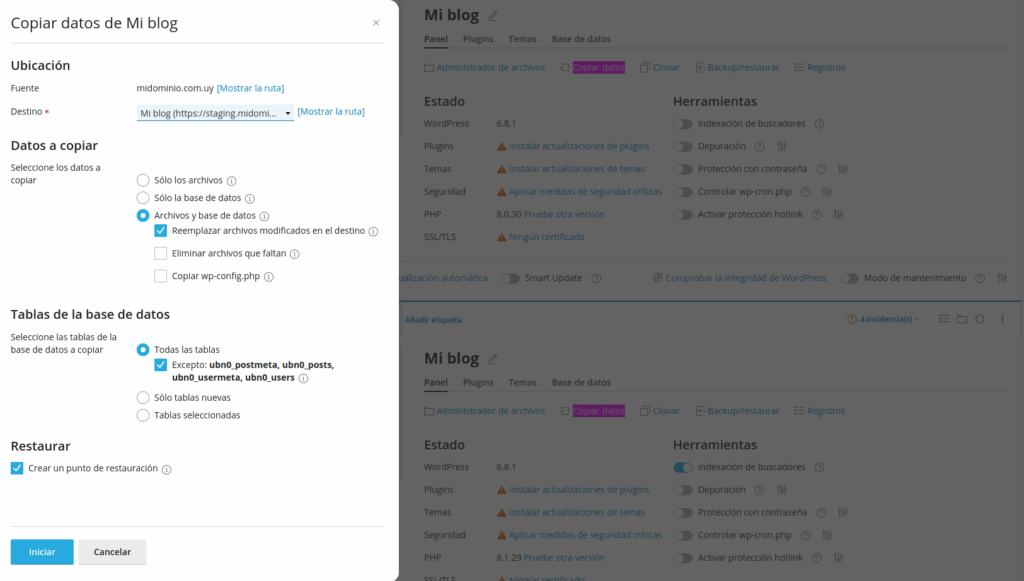Click the edit pencil in the PHP 8.0.30 site card
1024x581 pixels.
click(x=493, y=16)
